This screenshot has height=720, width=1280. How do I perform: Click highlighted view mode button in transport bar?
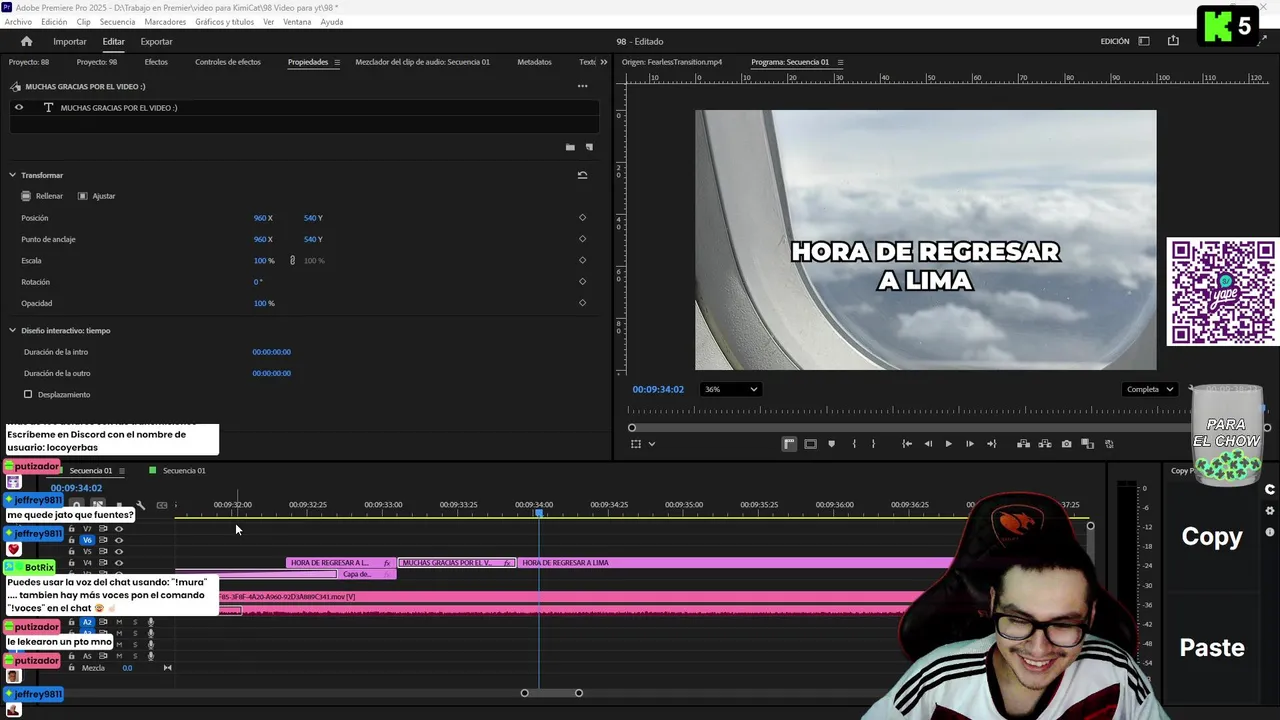[x=789, y=444]
